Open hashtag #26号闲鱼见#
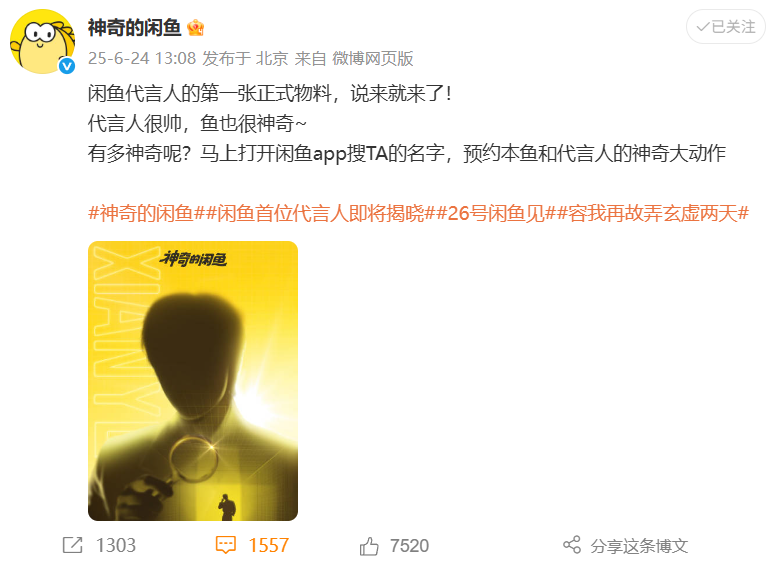Viewport: 771px width, 565px height. 496,213
